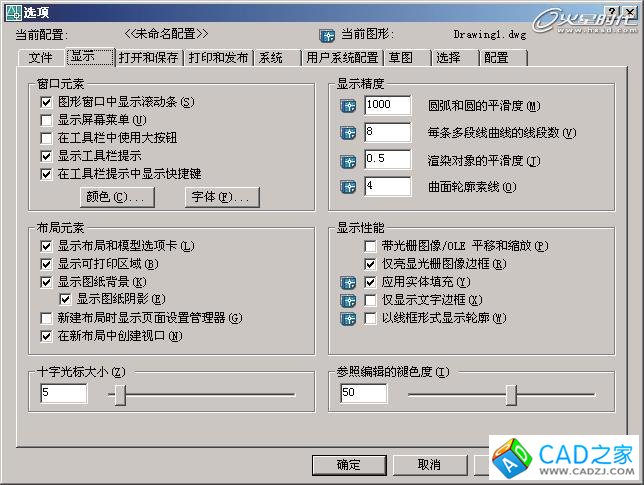Image resolution: width=644 pixels, height=485 pixels.
Task: Enable 新建布局时显示页面设置管理器 checkbox
Action: [x=46, y=318]
